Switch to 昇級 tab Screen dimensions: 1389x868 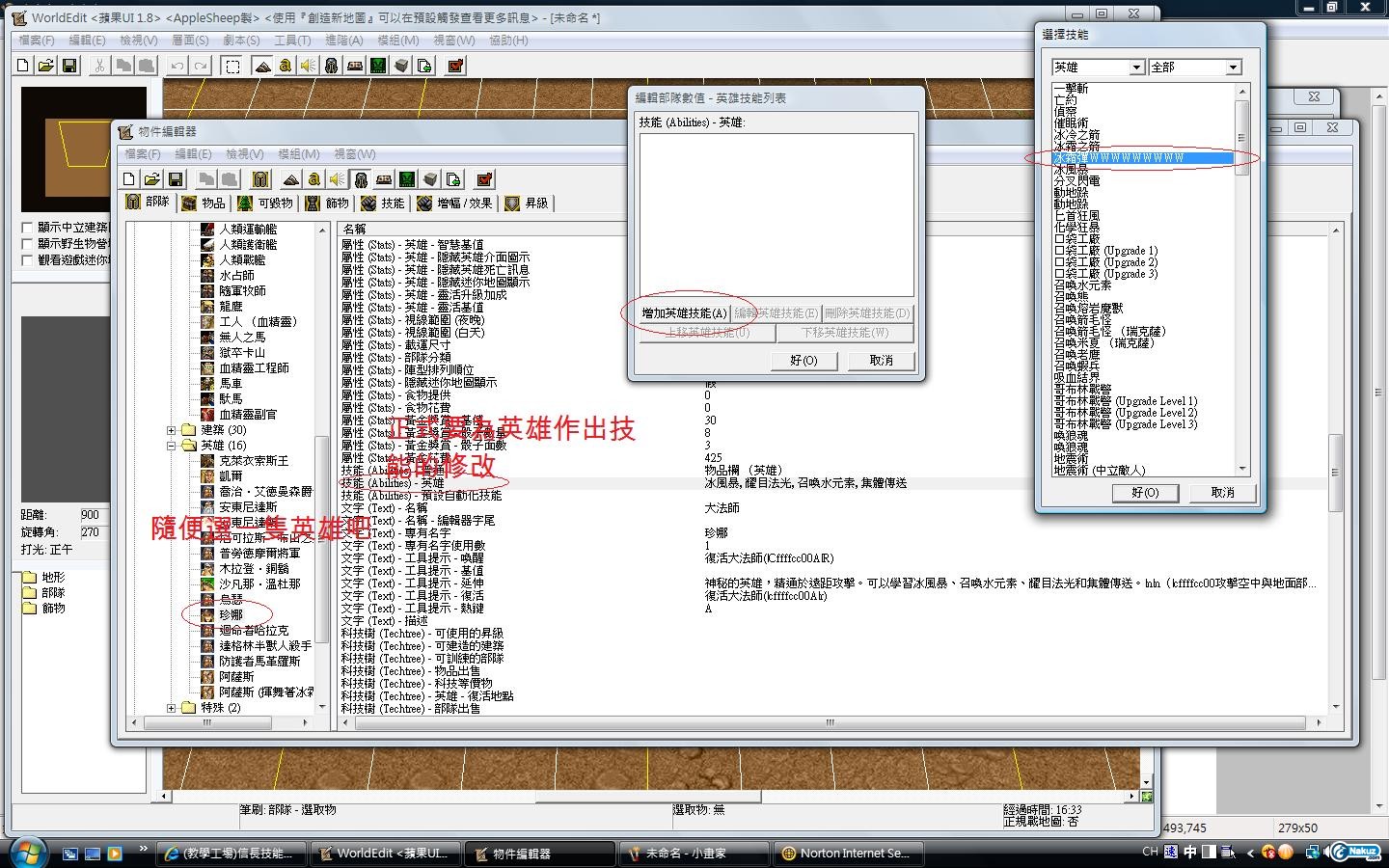coord(527,203)
